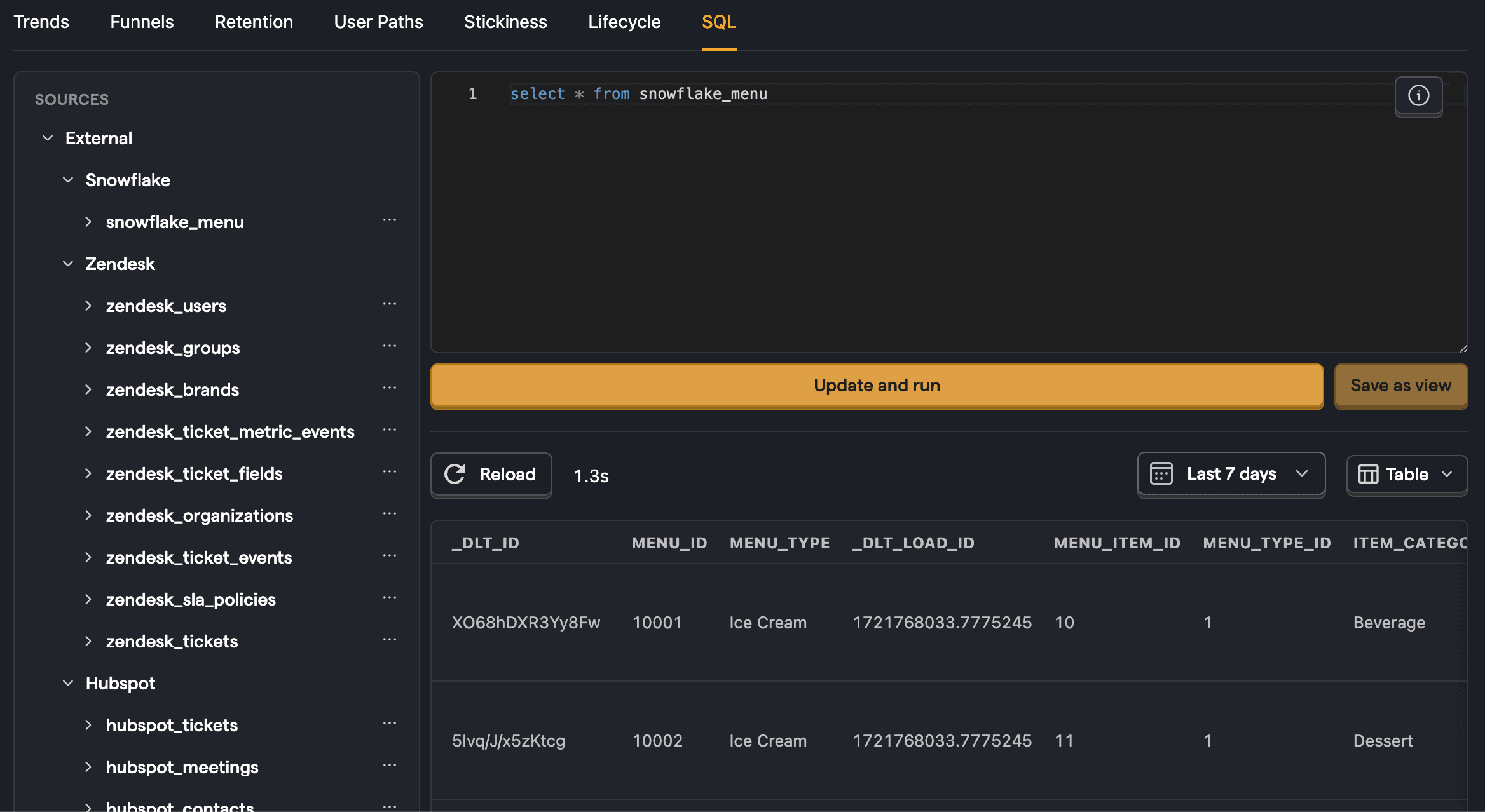Expand zendesk_tickets table columns
Image resolution: width=1485 pixels, height=812 pixels.
point(88,641)
